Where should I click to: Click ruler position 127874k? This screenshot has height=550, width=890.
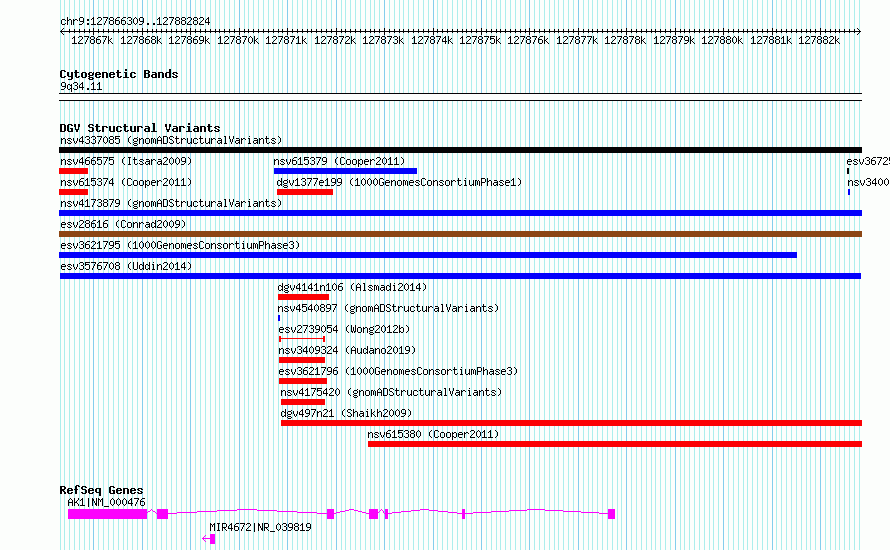tap(432, 40)
